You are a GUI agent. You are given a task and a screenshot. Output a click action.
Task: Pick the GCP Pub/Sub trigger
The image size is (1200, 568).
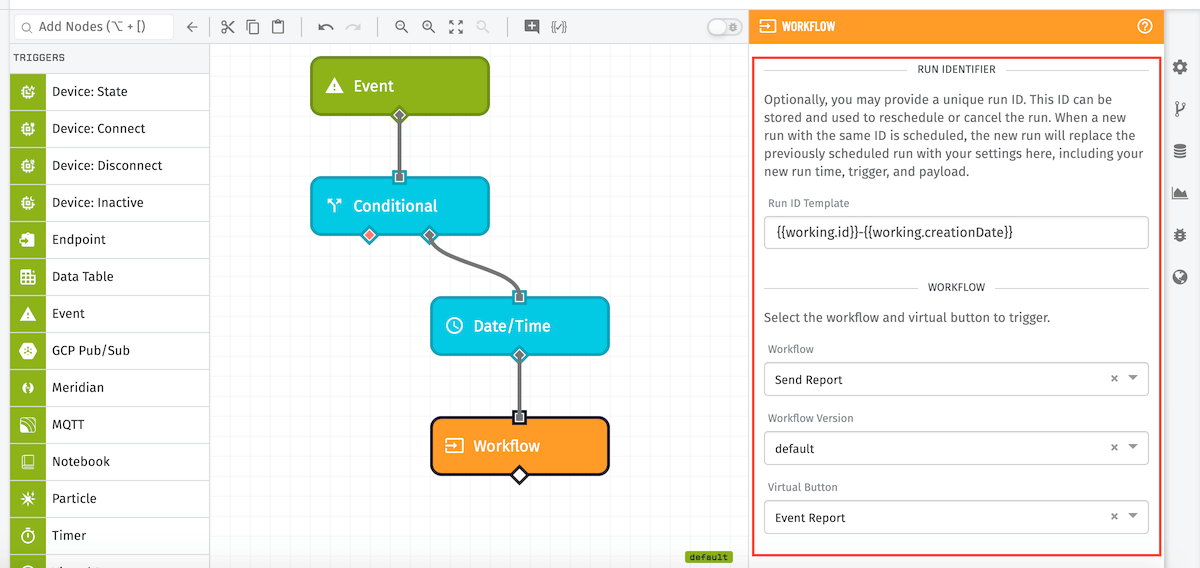(x=110, y=351)
